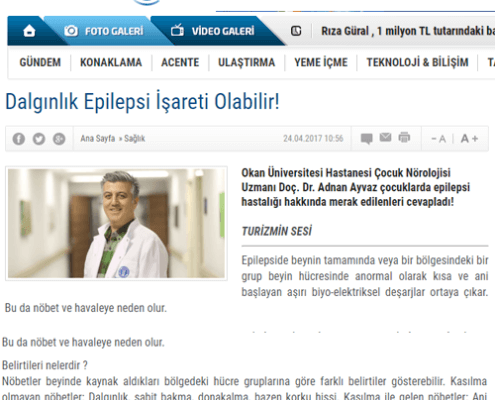Share article on Twitter

(39, 139)
